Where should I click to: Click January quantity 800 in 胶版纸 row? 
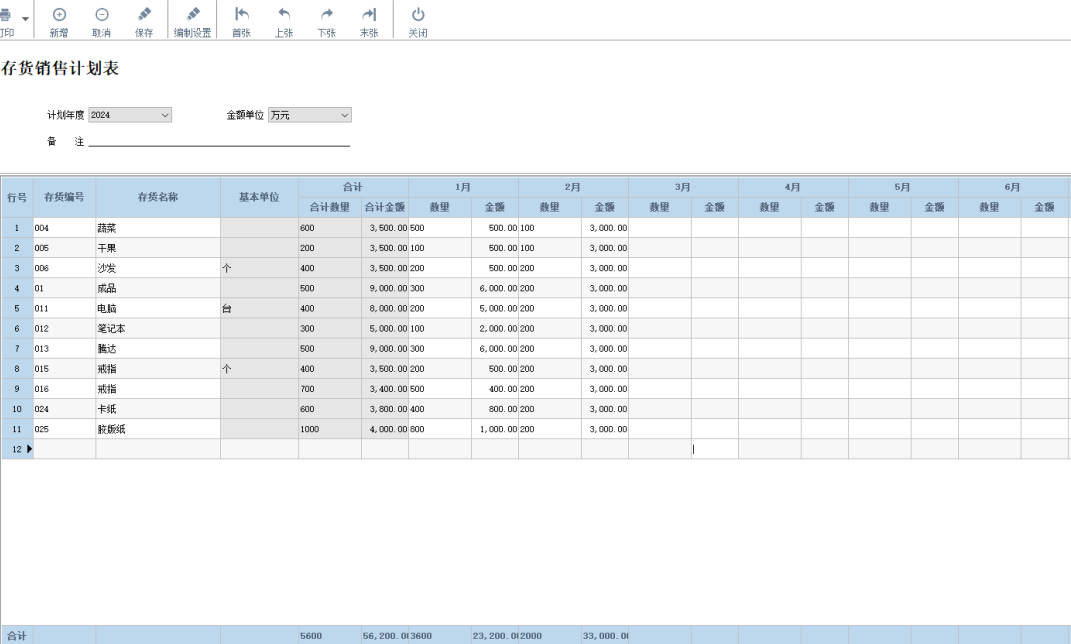439,430
